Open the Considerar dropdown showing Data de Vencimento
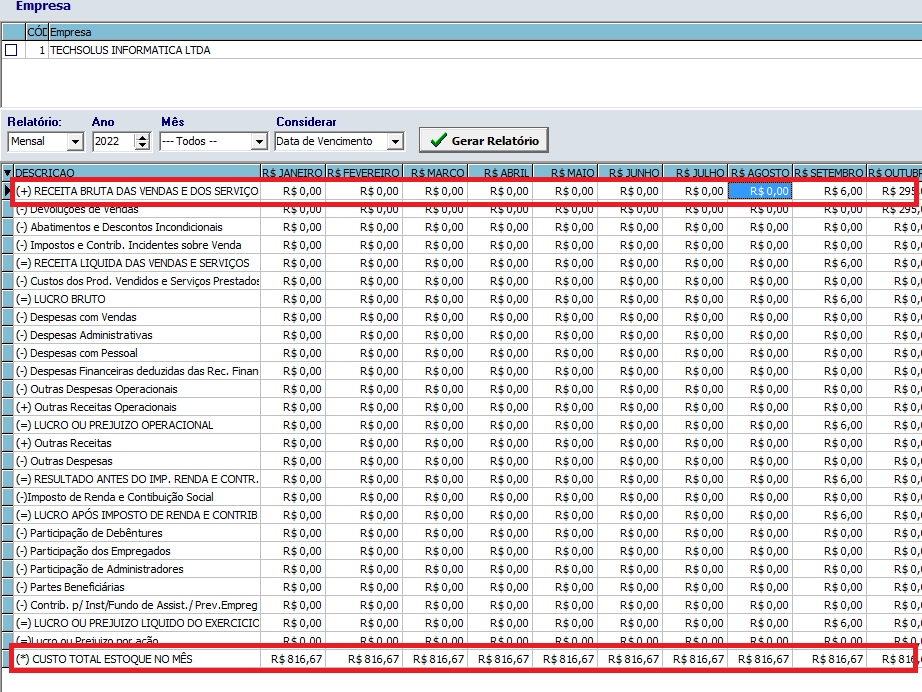The width and height of the screenshot is (922, 692). tap(396, 142)
